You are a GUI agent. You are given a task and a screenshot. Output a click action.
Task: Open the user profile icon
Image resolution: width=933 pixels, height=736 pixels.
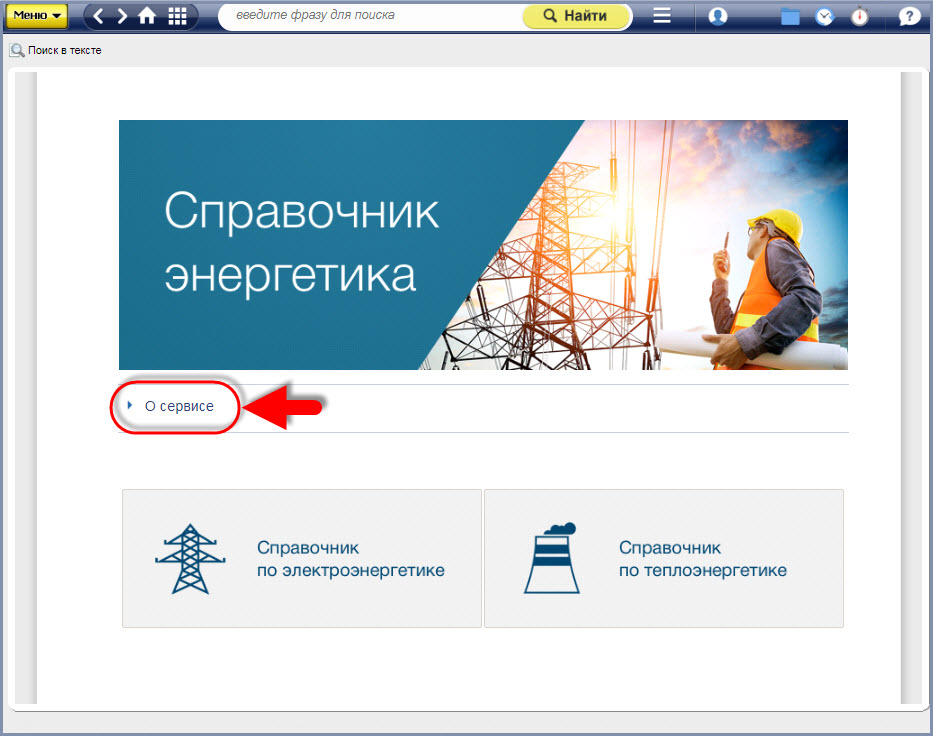[x=717, y=16]
